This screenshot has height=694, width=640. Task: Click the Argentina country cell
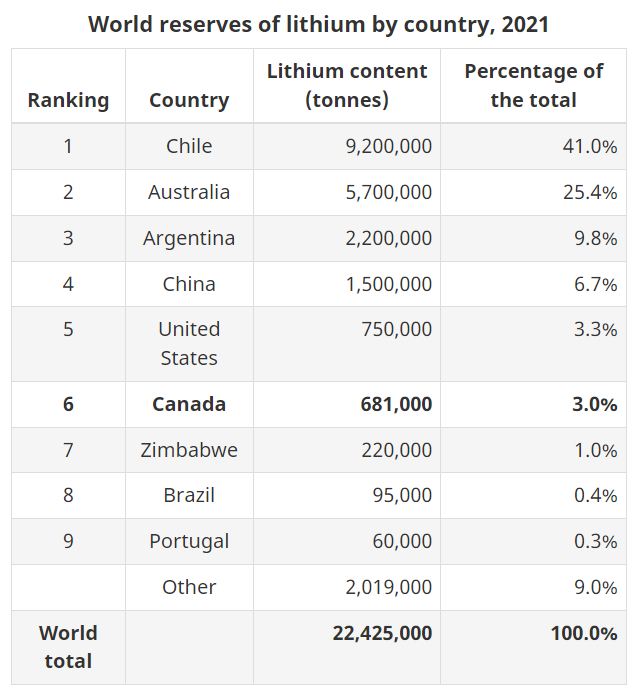[x=189, y=238]
